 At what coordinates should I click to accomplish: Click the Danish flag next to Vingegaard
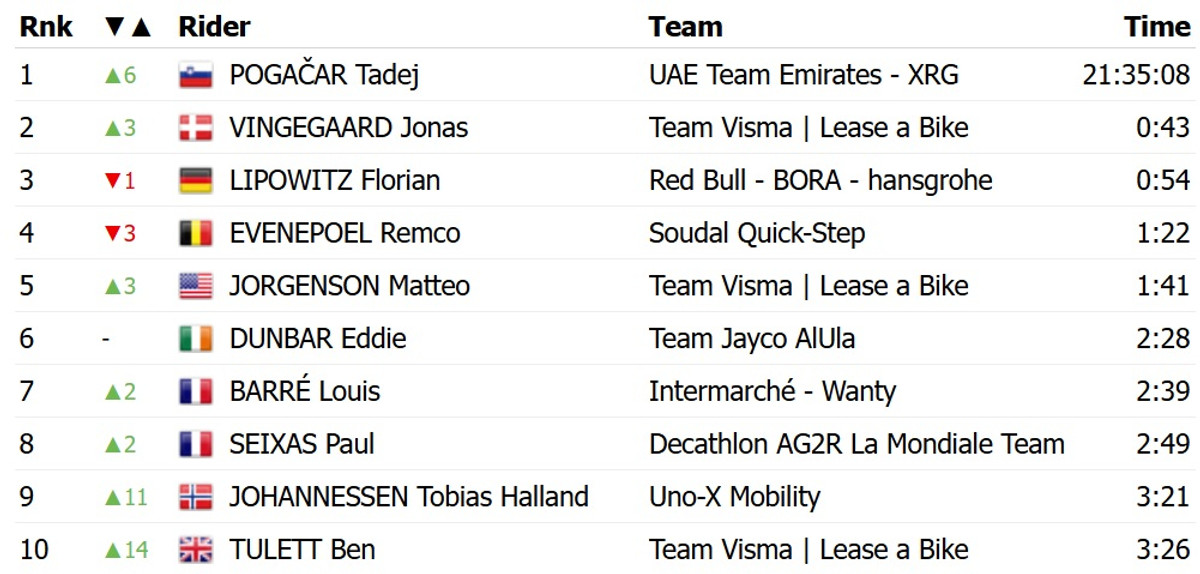coord(196,128)
